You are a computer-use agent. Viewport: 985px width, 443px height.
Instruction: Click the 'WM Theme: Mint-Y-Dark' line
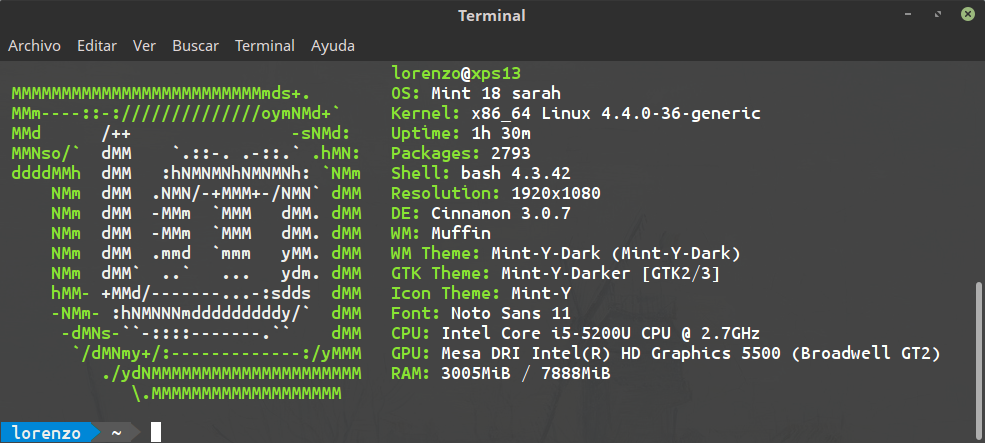[565, 254]
